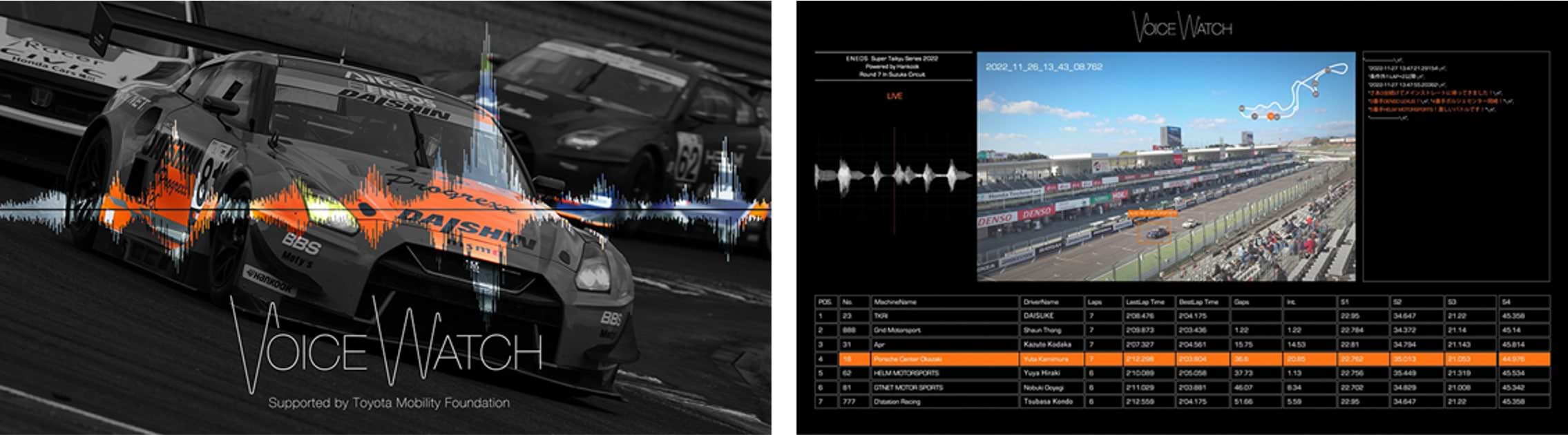Click car number 888
Screen dimensions: 1568x435
848,330
